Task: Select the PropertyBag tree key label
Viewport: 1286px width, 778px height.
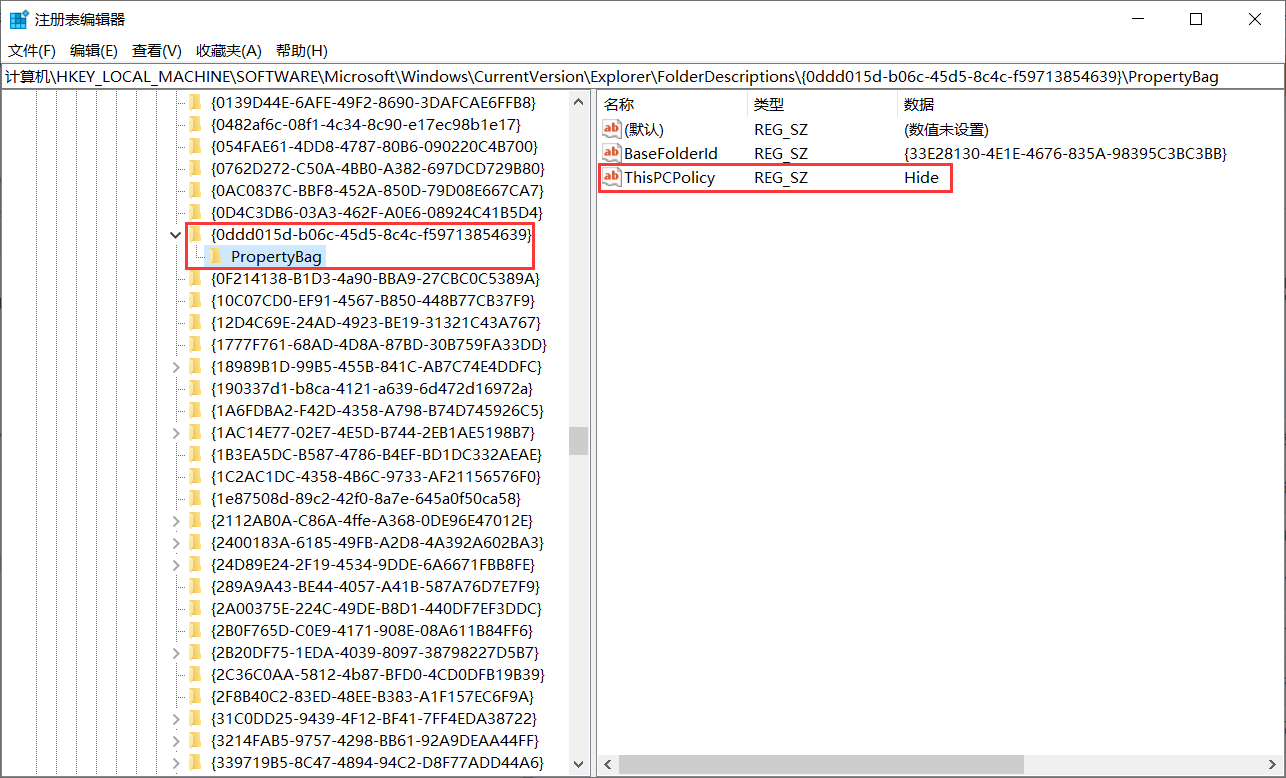Action: (277, 256)
